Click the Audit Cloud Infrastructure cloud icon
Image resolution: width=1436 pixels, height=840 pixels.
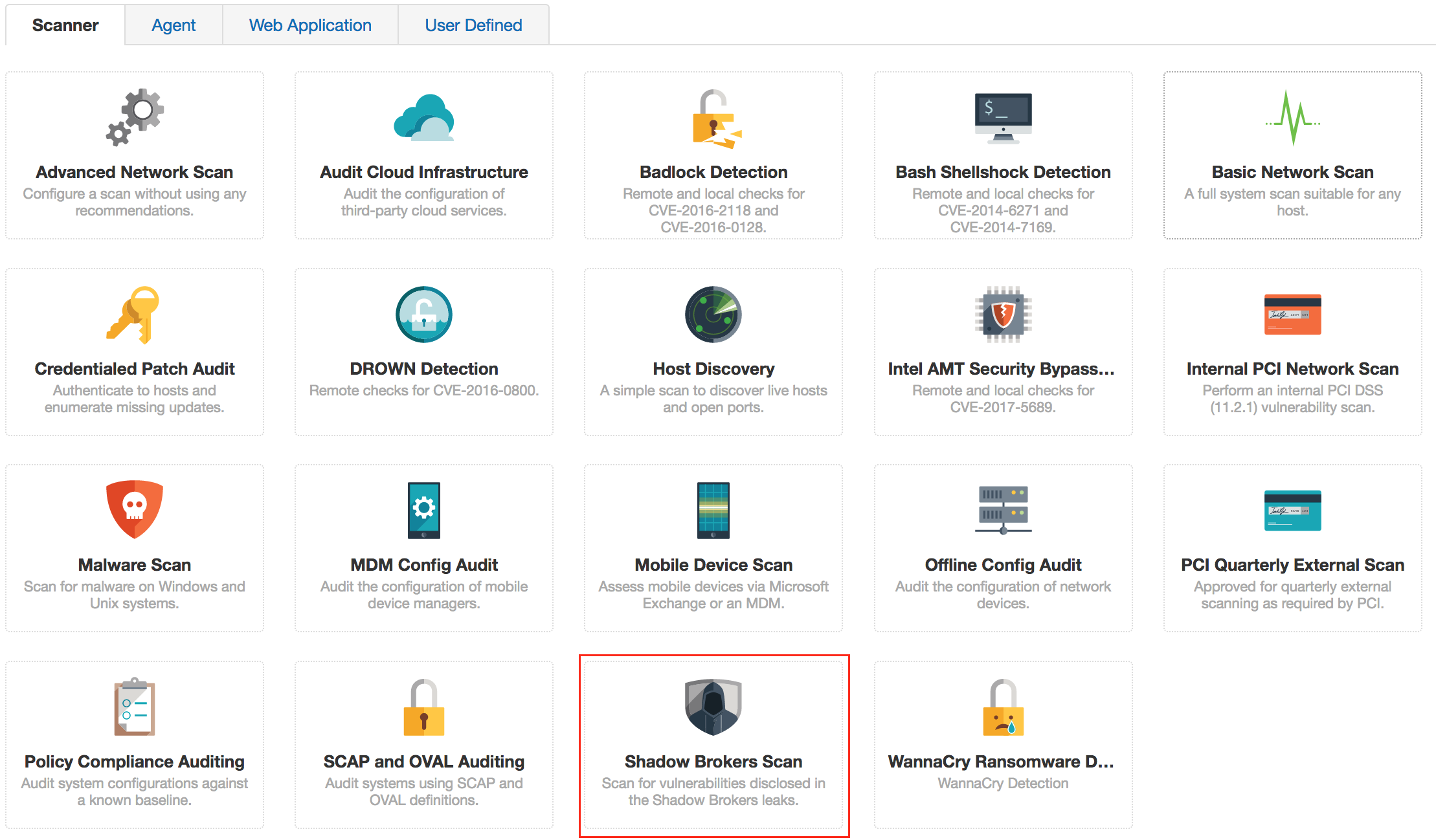point(424,118)
